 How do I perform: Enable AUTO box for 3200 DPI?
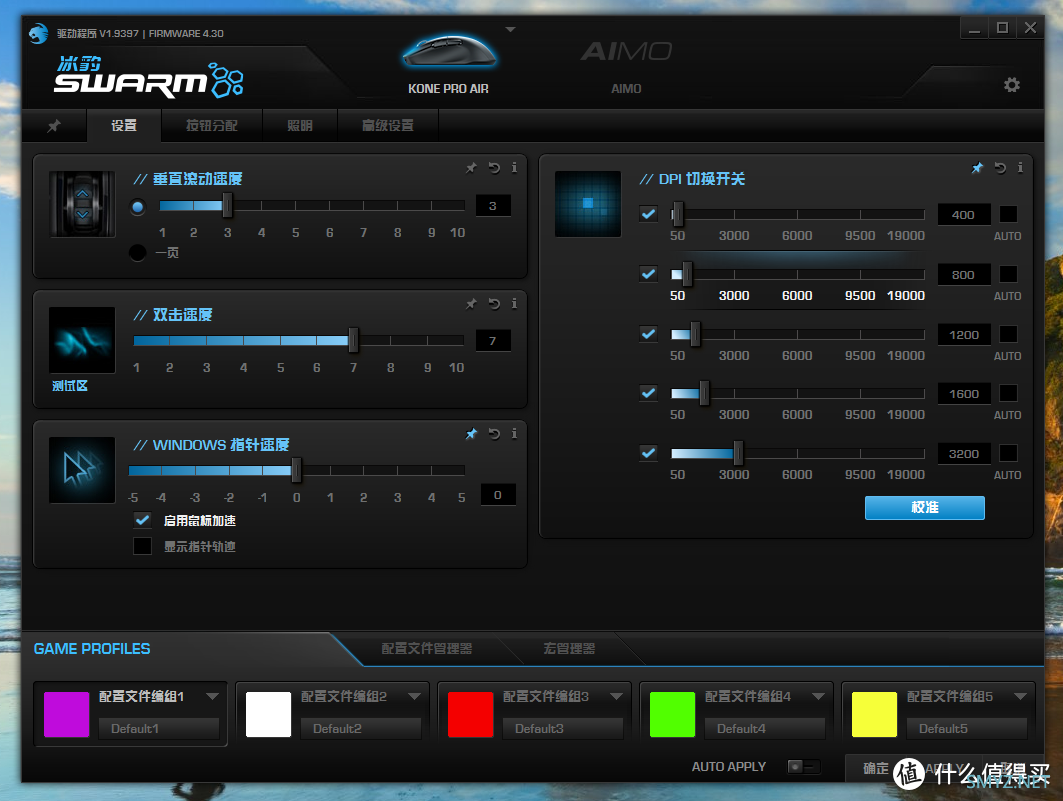1008,453
